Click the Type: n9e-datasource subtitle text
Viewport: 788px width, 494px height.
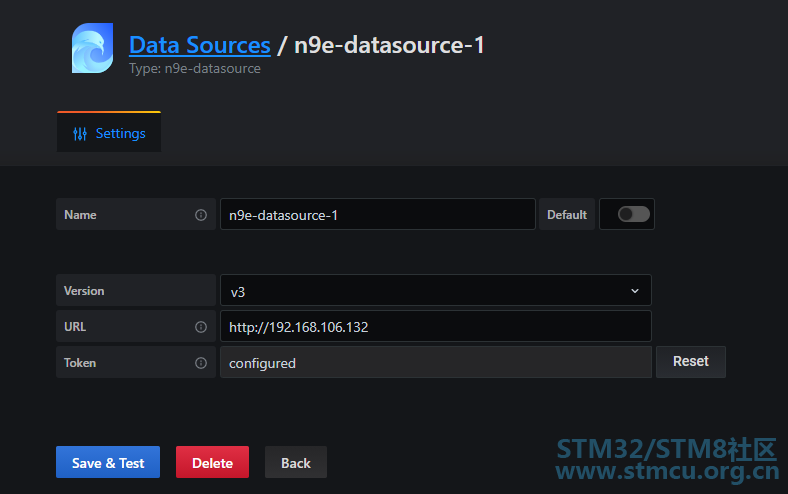click(x=195, y=68)
